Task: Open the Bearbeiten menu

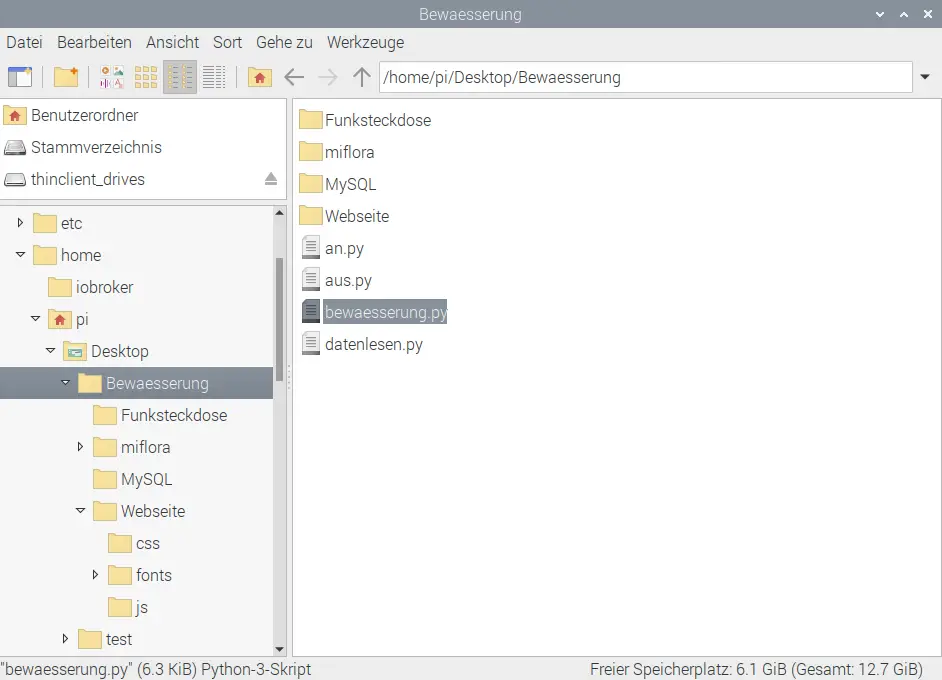Action: (x=94, y=43)
